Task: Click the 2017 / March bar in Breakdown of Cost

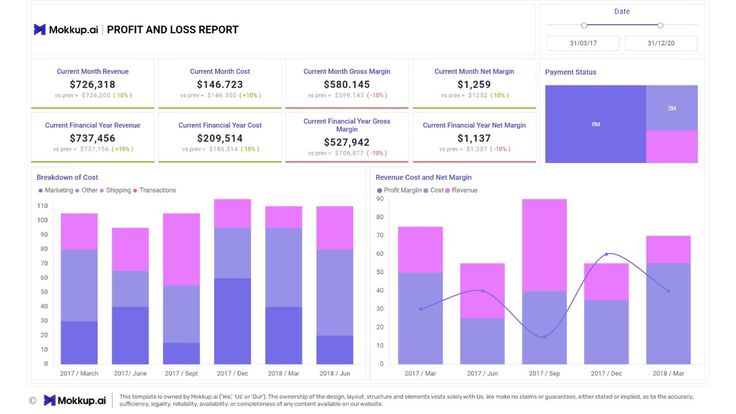Action: click(x=79, y=289)
